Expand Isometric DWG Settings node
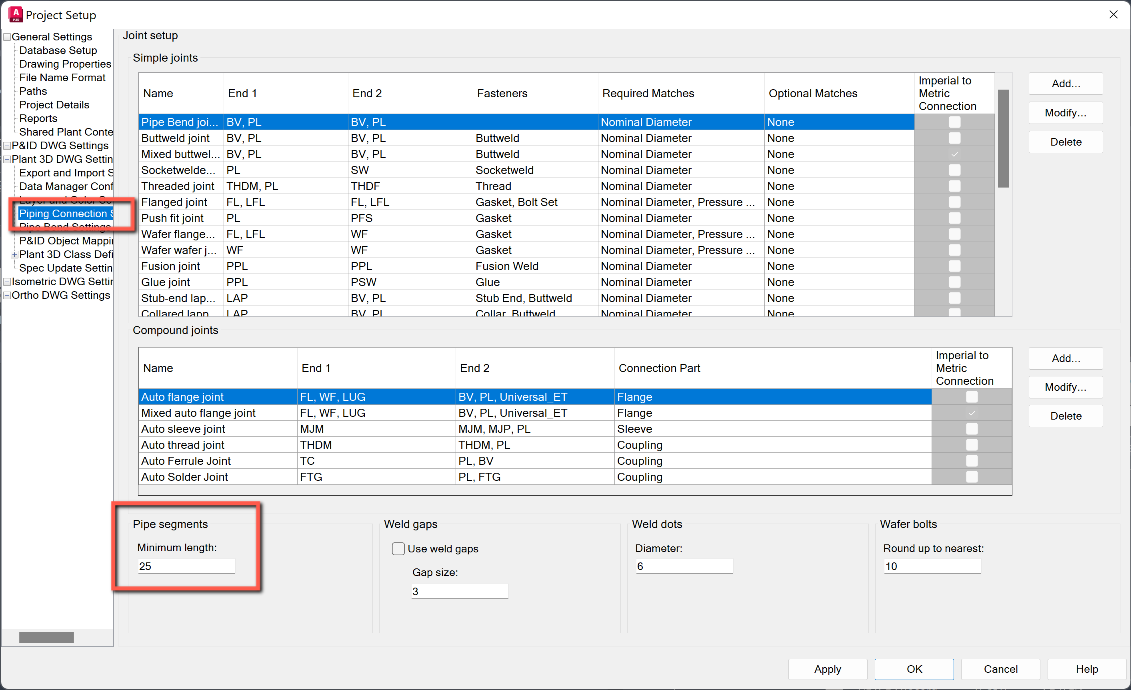This screenshot has height=690, width=1131. (x=8, y=281)
